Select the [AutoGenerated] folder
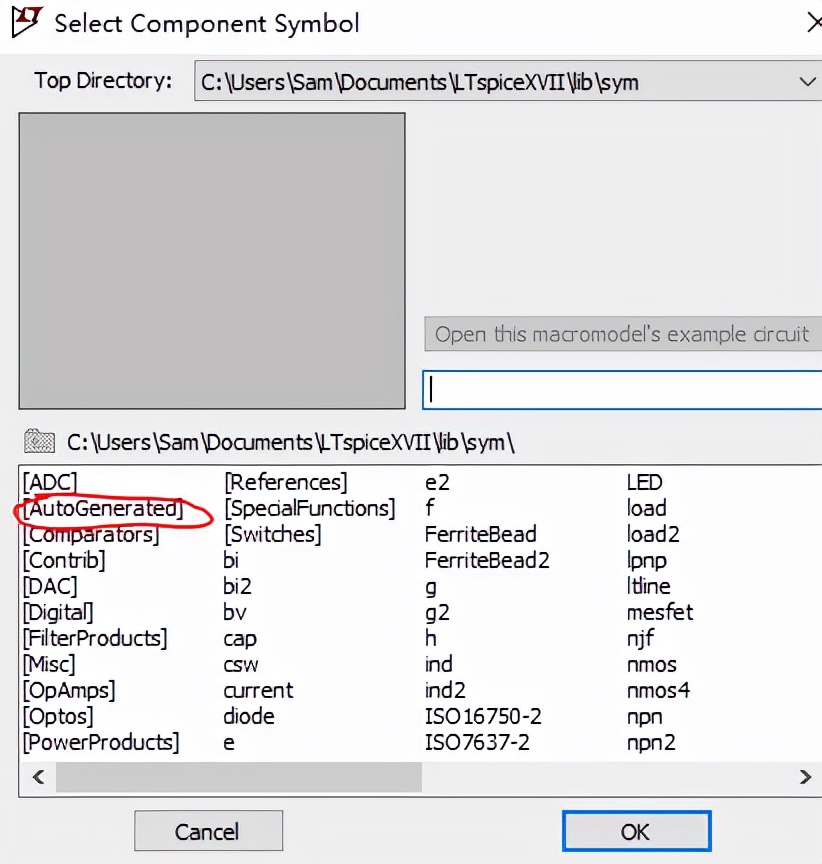822x864 pixels. pos(103,509)
